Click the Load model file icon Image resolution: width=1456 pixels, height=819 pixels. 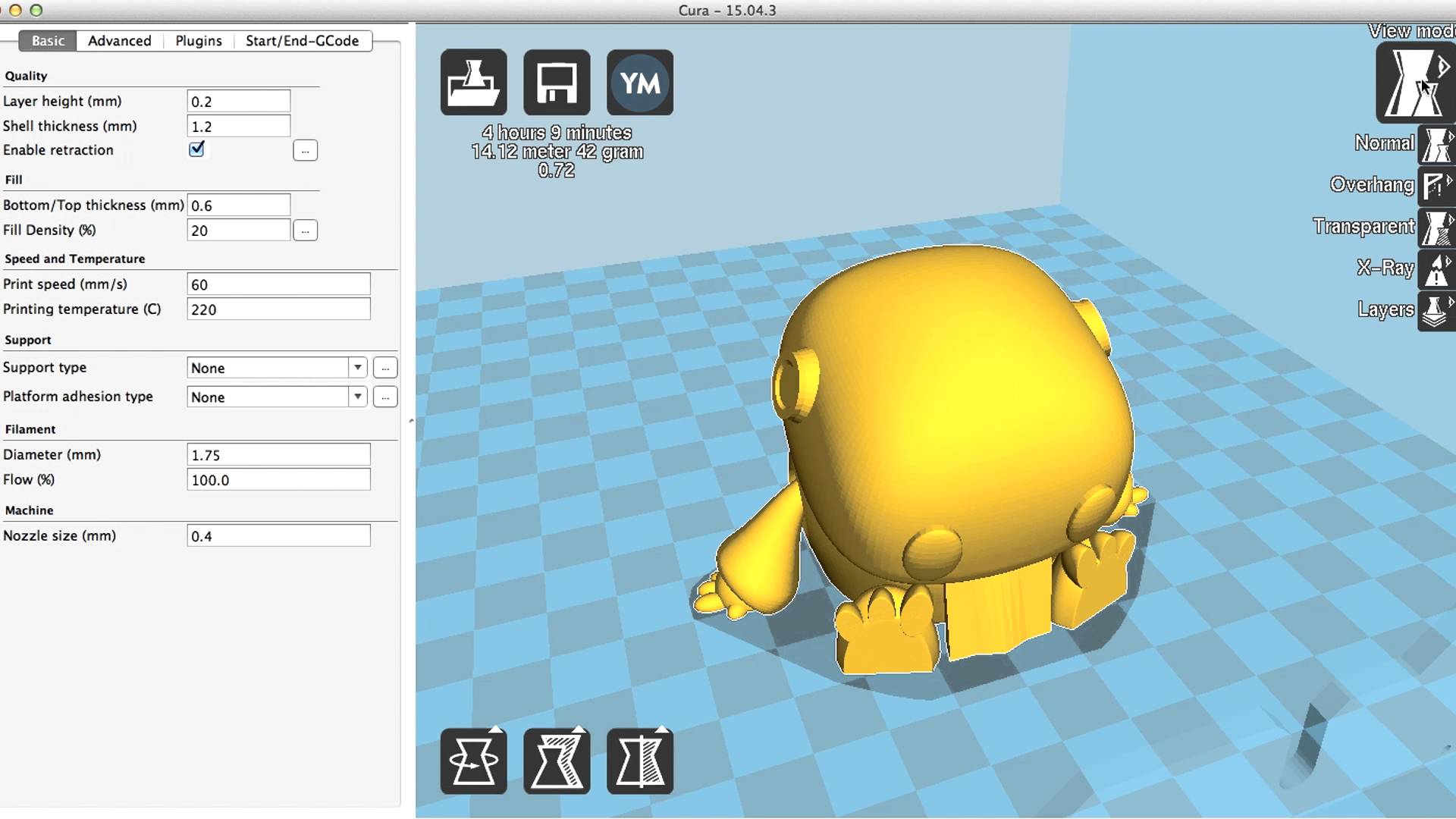[473, 83]
